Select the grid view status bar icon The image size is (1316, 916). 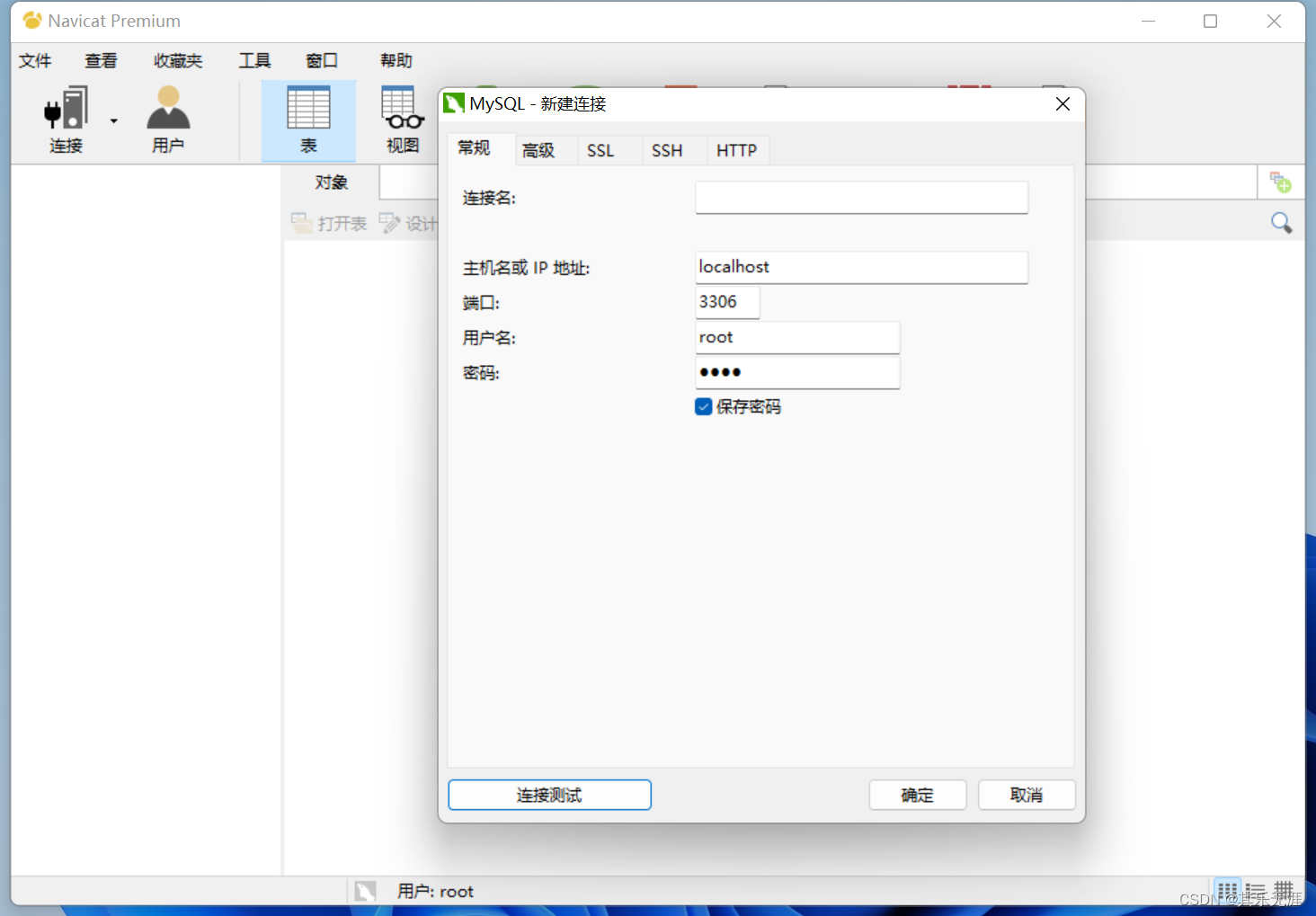pos(1228,891)
